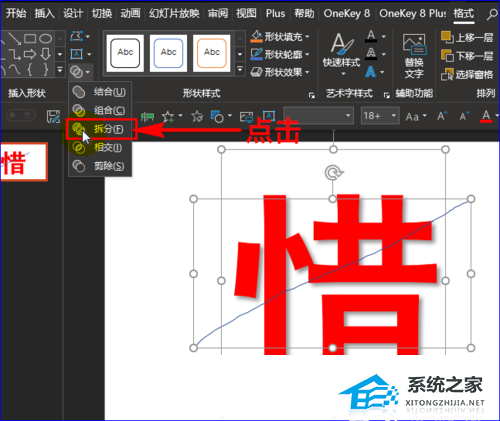
Task: Open the 设计 ribbon tab
Action: tap(73, 13)
